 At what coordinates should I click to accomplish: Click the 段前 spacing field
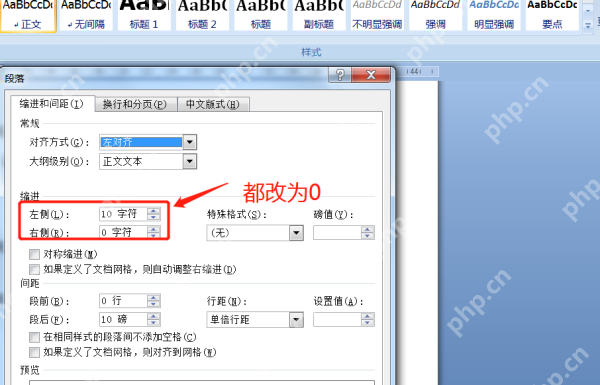coord(123,301)
